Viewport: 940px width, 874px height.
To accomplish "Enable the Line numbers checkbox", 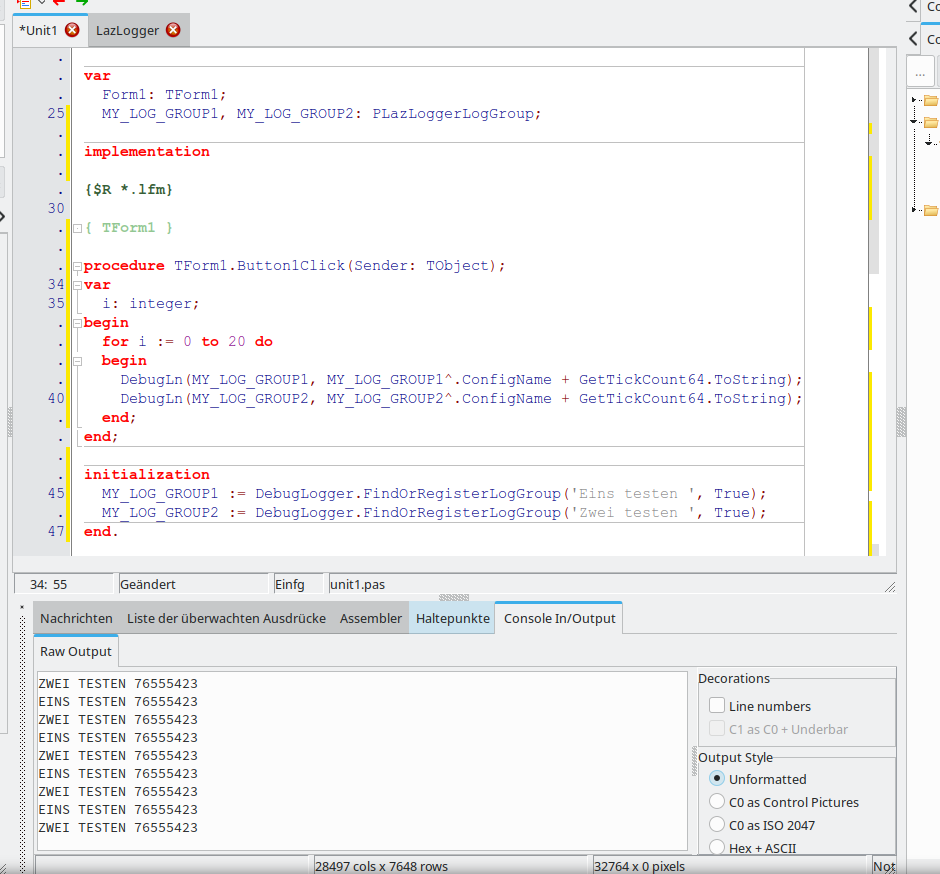I will [x=716, y=706].
